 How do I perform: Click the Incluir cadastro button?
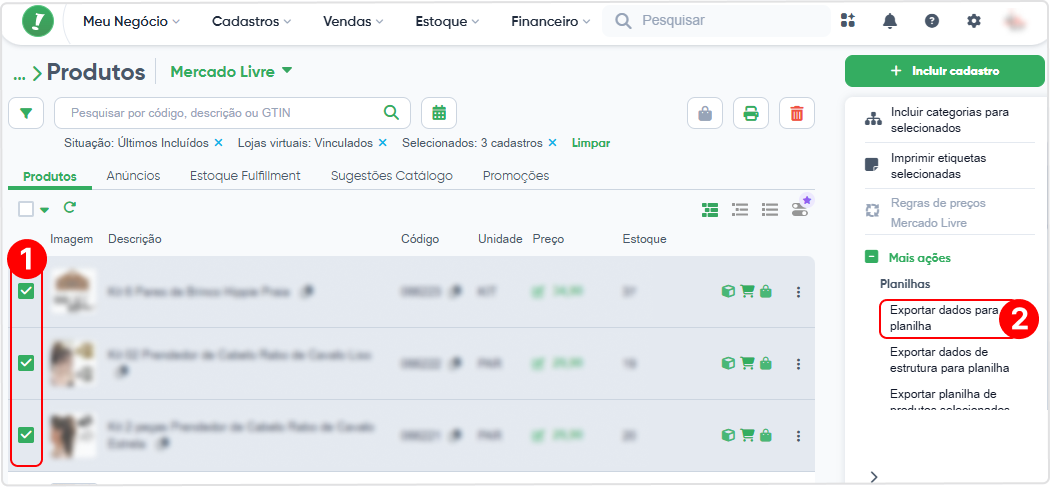[944, 71]
